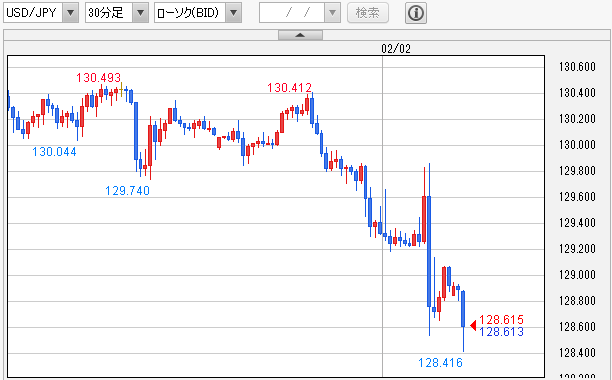Select the 130.044 low price label
This screenshot has width=612, height=380.
54,152
